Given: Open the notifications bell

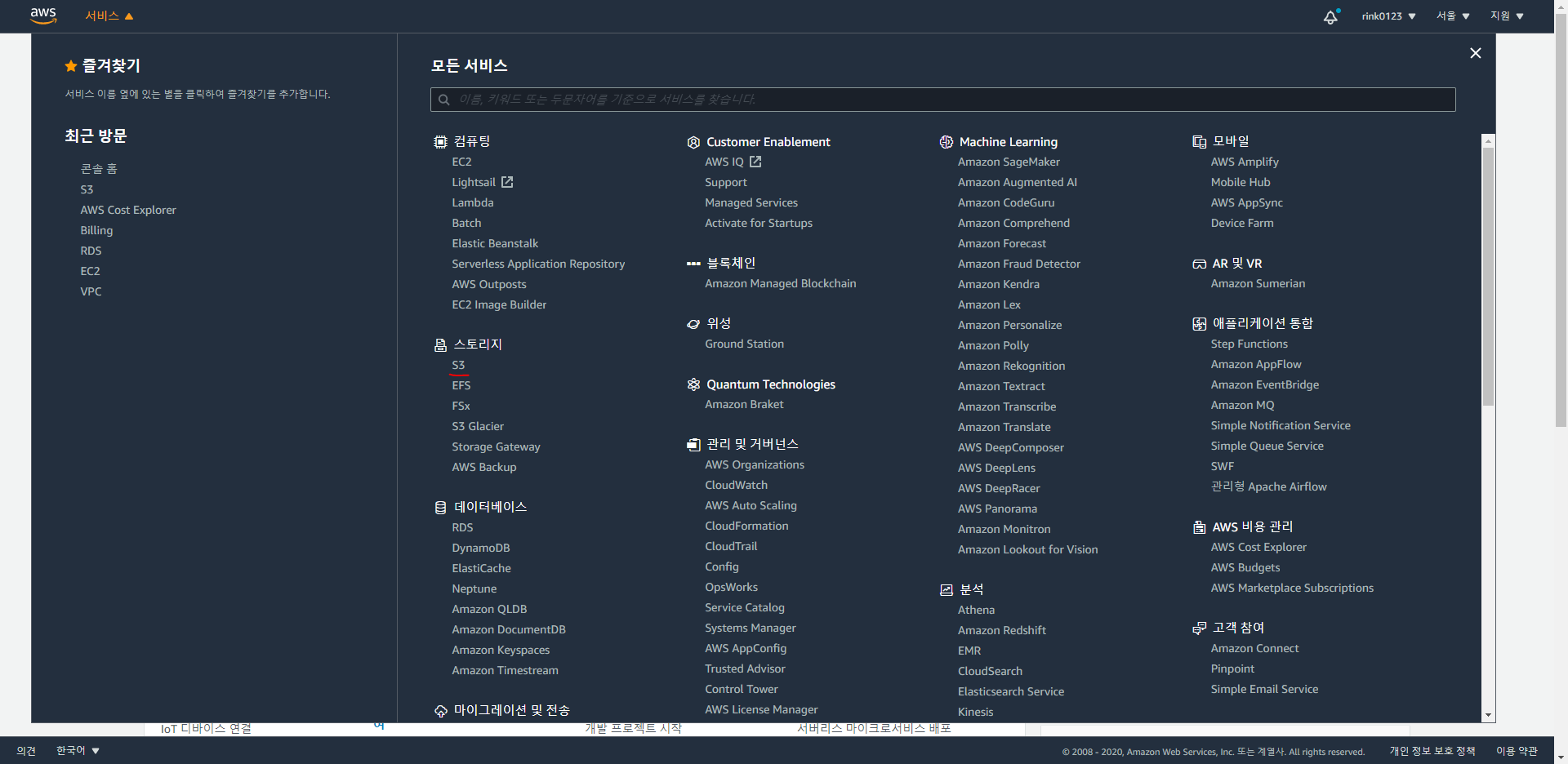Looking at the screenshot, I should (x=1331, y=16).
